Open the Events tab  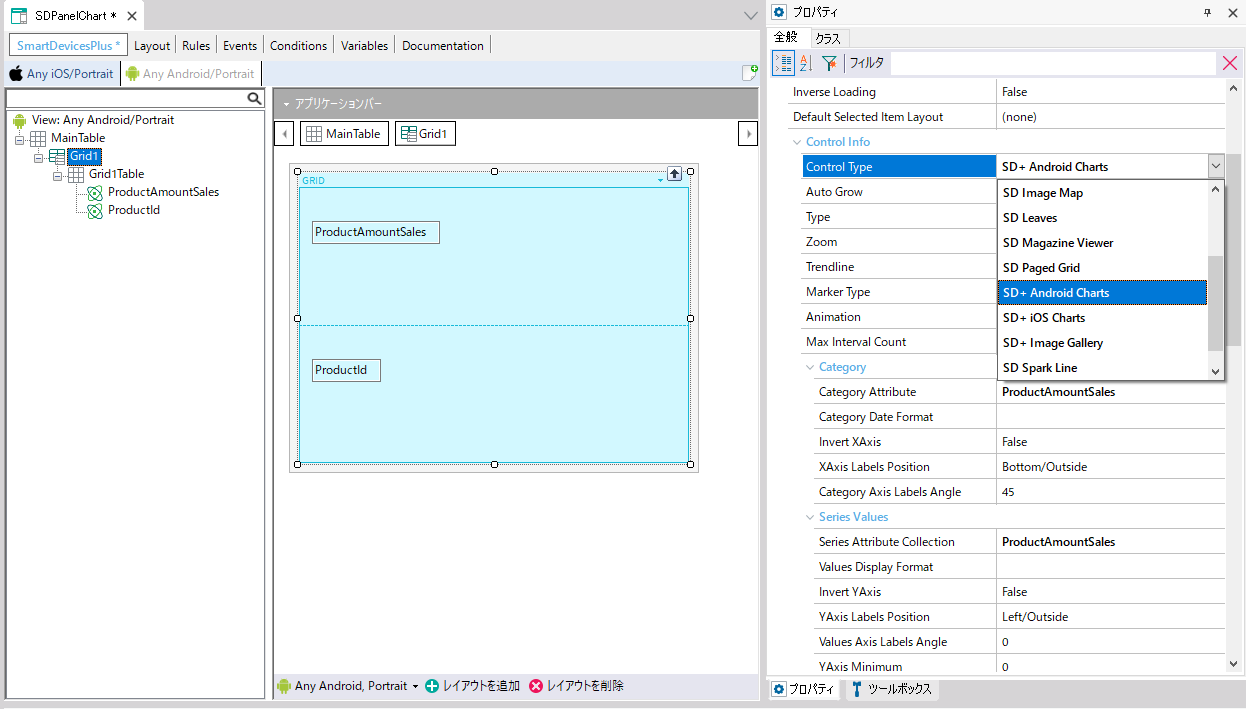tap(240, 45)
